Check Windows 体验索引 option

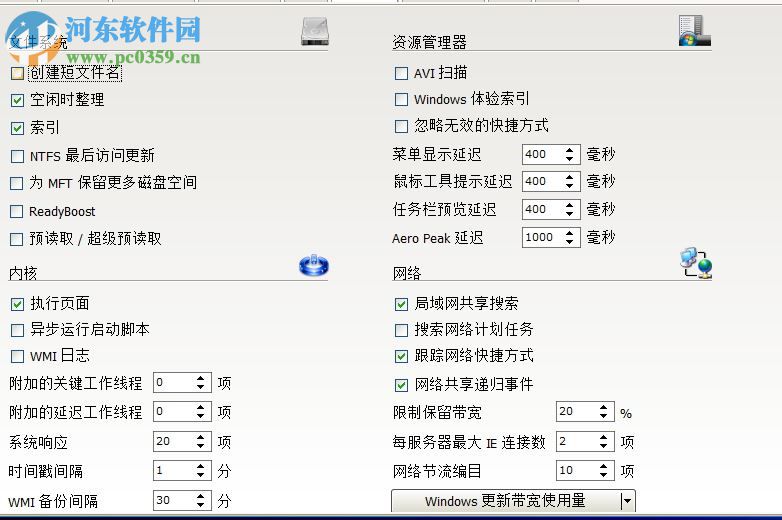[x=401, y=100]
